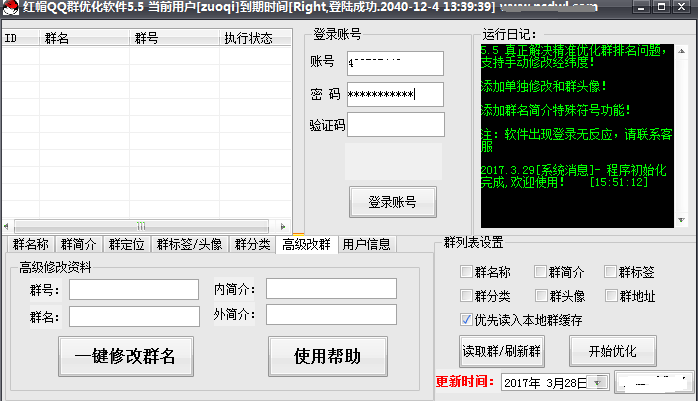This screenshot has height=401, width=698.
Task: Click the group list horizontal scrollbar thumb
Action: (x=142, y=226)
